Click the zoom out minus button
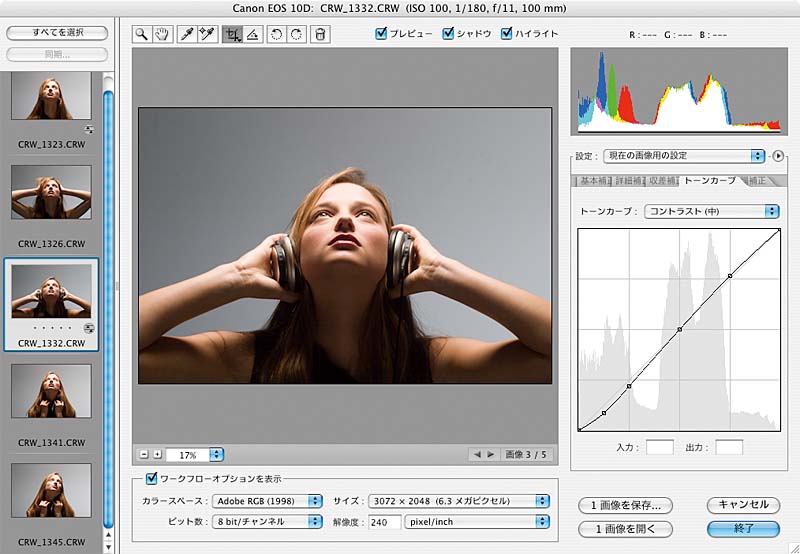This screenshot has height=554, width=800. [x=144, y=454]
